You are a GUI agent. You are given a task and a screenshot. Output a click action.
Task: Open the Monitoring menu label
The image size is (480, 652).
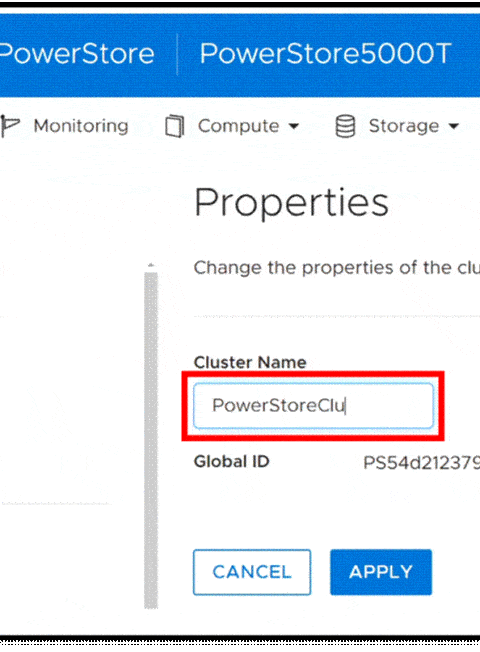(81, 126)
